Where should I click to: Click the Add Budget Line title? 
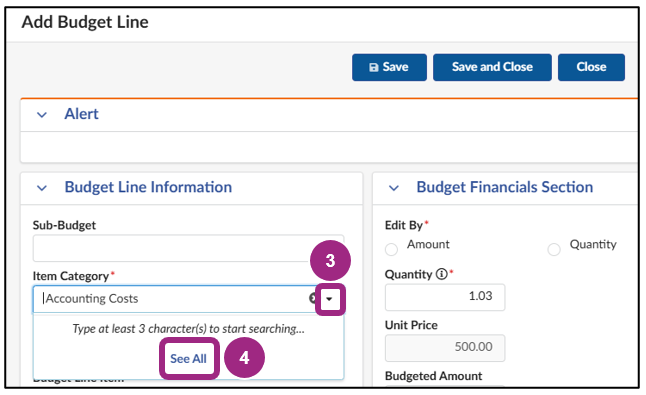(x=85, y=22)
